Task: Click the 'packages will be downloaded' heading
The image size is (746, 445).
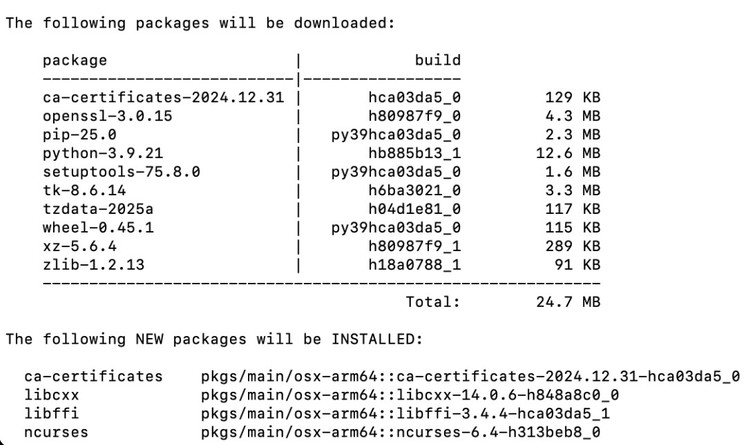Action: (x=200, y=23)
